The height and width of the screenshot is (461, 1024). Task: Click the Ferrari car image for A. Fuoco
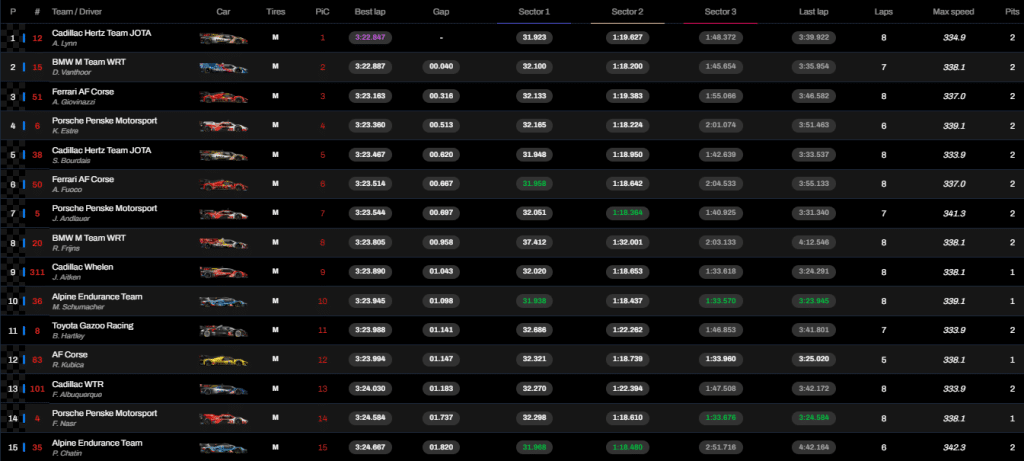coord(223,184)
